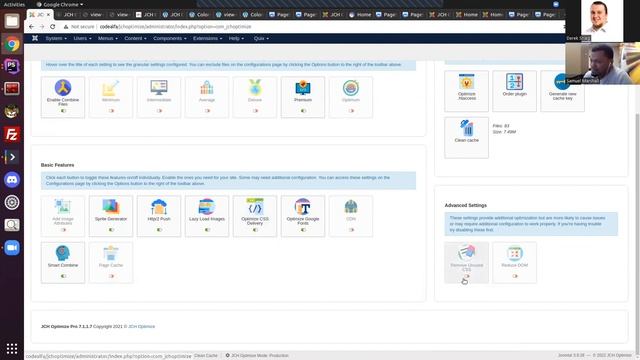Click the CDN feature icon

pyautogui.click(x=351, y=207)
